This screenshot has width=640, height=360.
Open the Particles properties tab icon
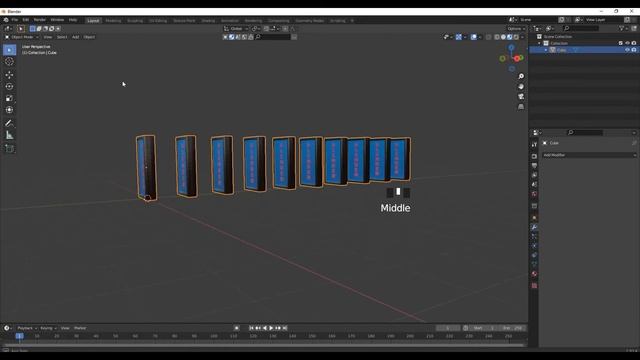tap(534, 236)
